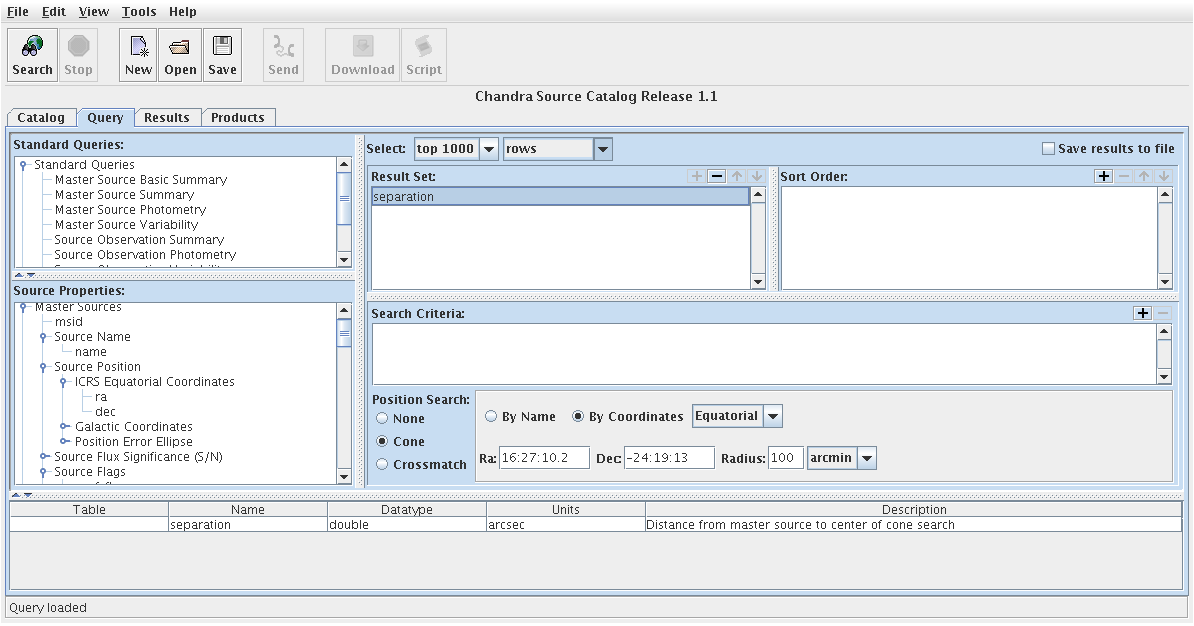Viewport: 1194px width, 626px height.
Task: Click the Datatype column header
Action: tap(407, 509)
